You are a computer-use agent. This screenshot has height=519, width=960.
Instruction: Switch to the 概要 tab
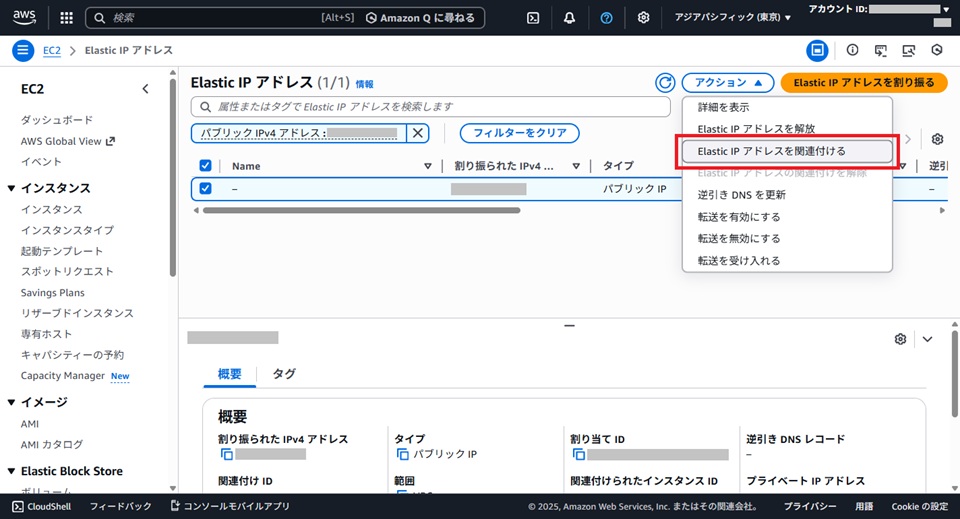(230, 374)
